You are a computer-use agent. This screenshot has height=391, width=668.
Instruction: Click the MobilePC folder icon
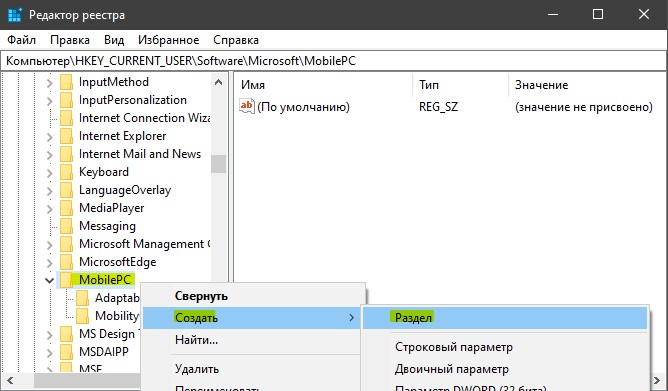click(66, 280)
